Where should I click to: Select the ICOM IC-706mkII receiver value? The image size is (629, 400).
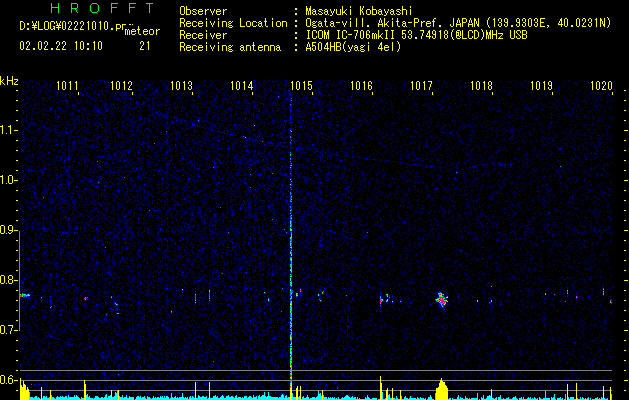[x=416, y=35]
